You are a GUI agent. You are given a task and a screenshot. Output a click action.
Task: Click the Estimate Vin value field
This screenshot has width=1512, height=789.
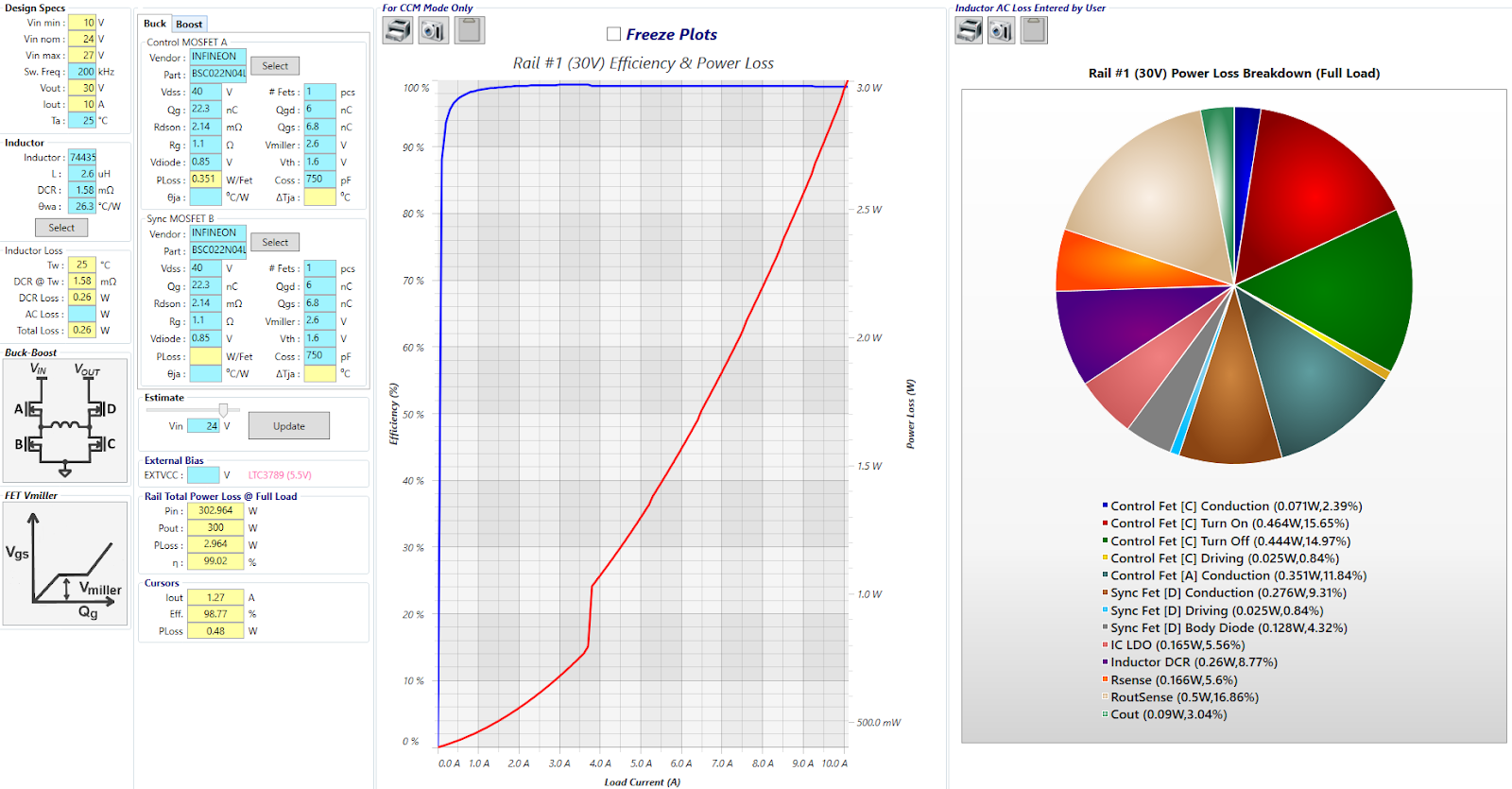(x=203, y=426)
